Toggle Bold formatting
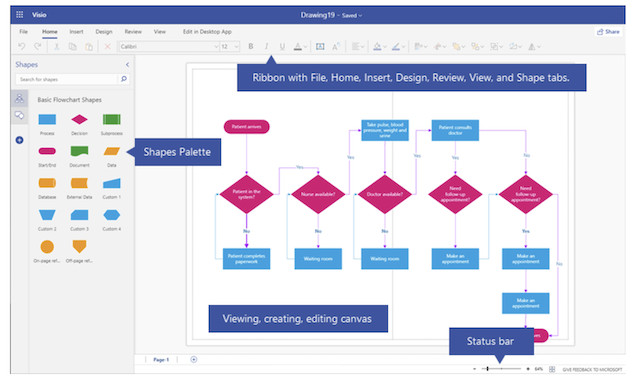The image size is (635, 382). [251, 47]
